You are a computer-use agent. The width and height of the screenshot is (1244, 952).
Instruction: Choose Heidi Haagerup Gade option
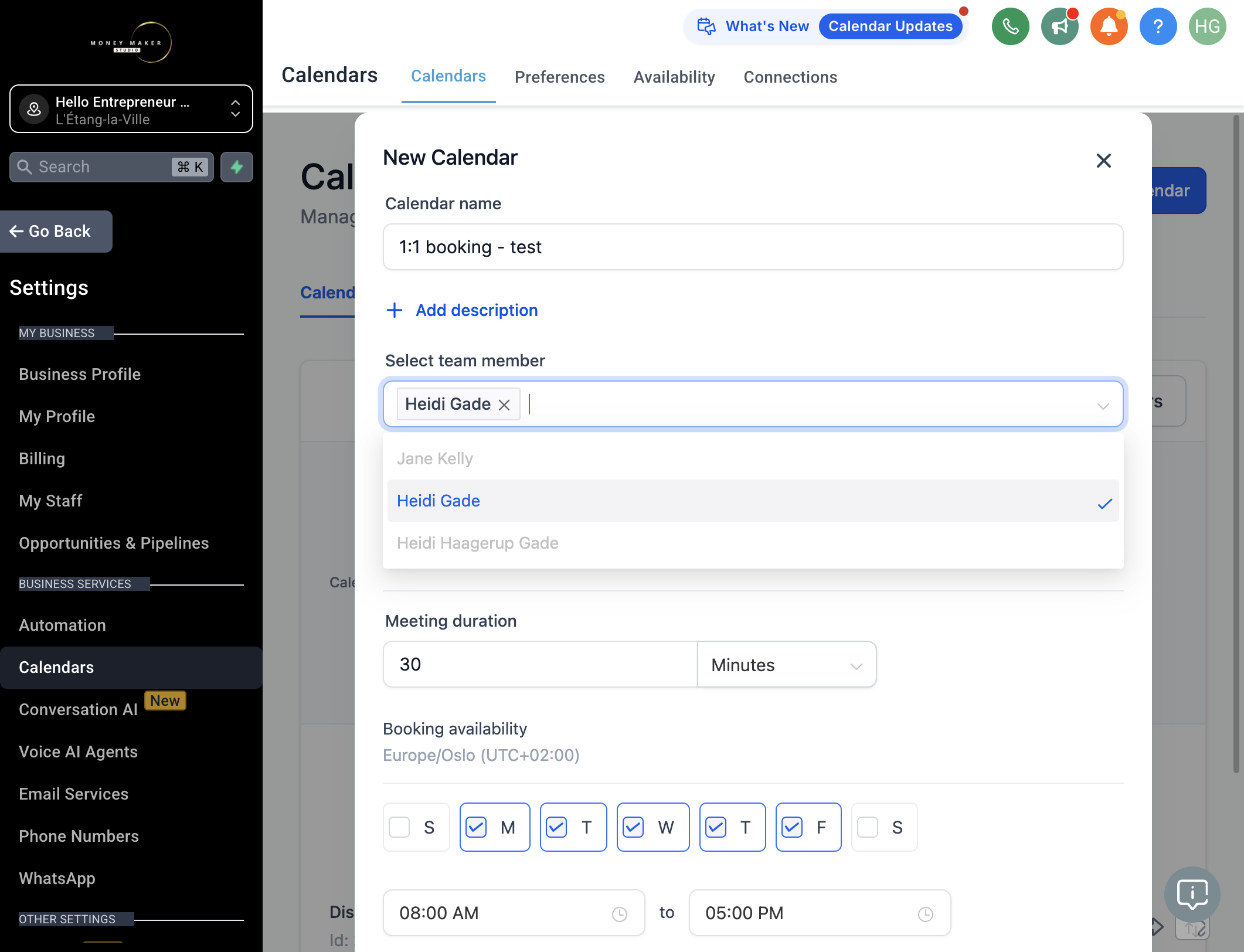click(753, 543)
